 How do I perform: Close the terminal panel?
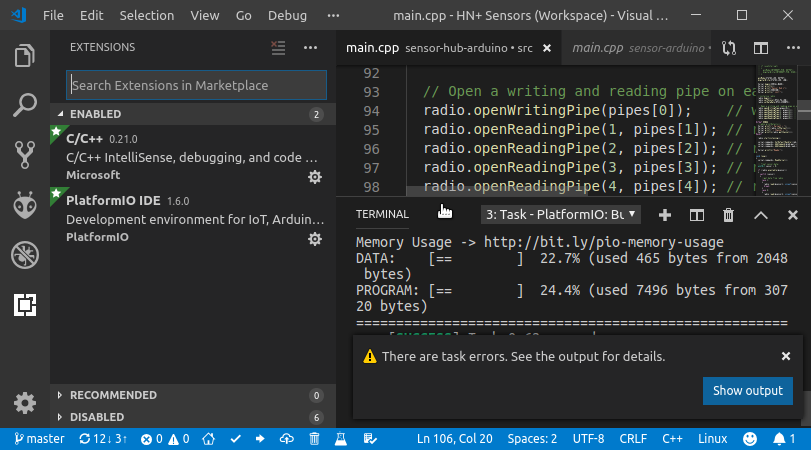pos(792,215)
